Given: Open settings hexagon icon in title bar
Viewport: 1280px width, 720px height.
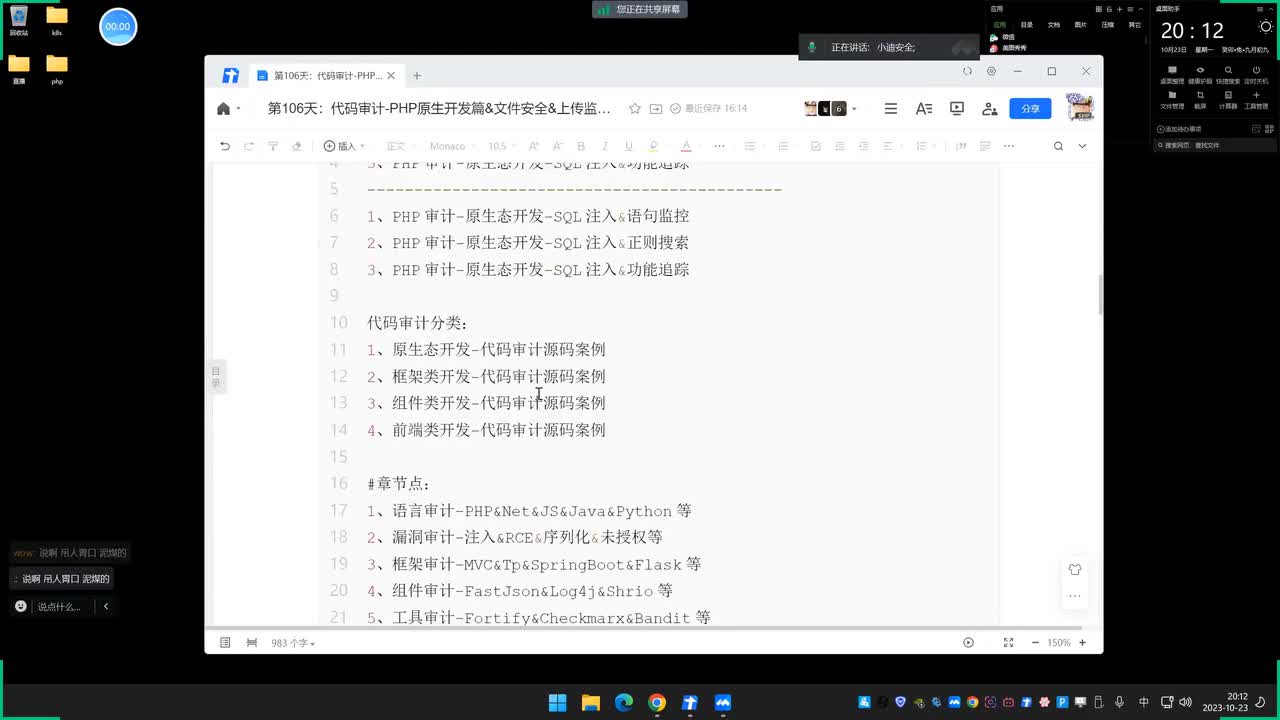Looking at the screenshot, I should (x=991, y=71).
